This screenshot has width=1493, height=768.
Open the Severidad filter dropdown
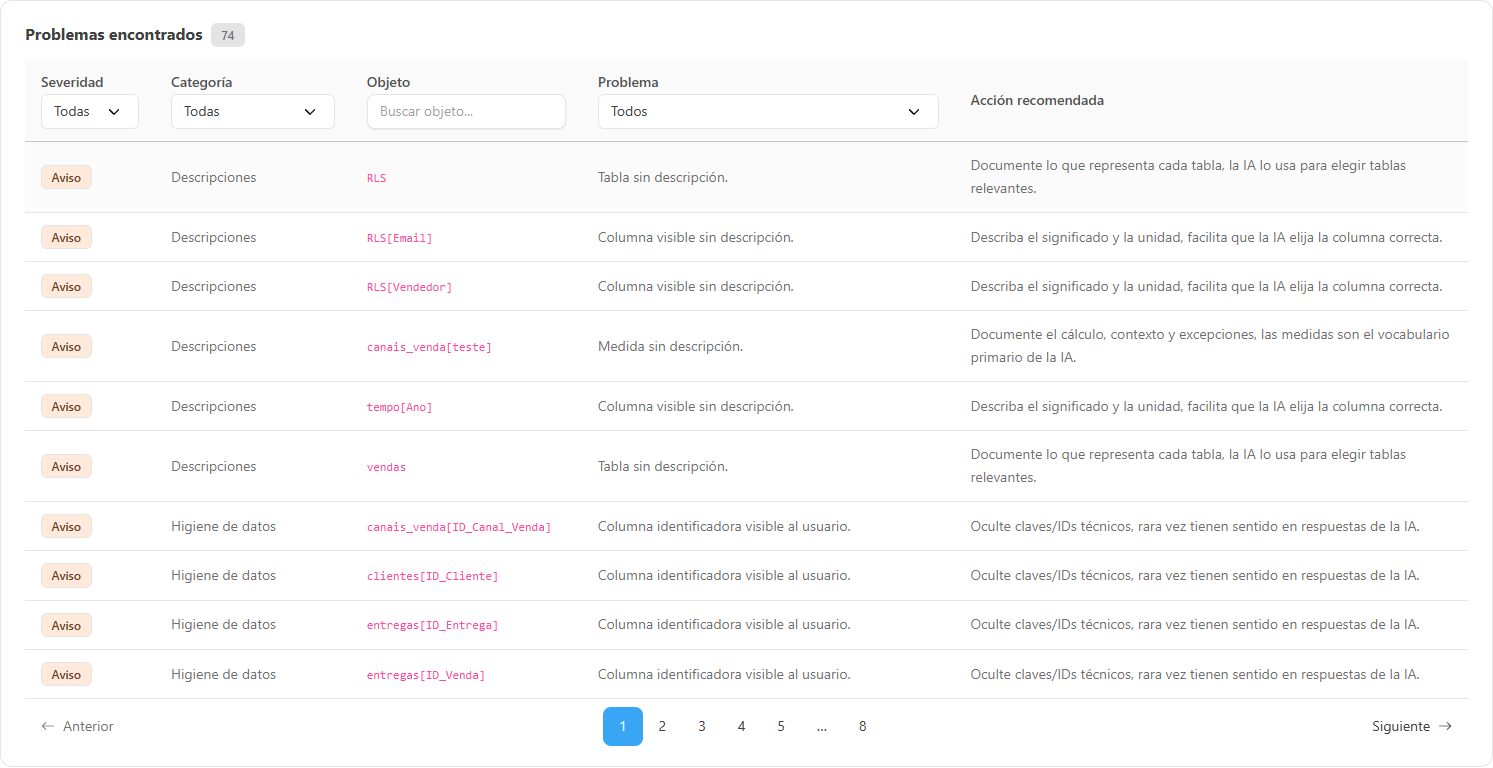[89, 112]
